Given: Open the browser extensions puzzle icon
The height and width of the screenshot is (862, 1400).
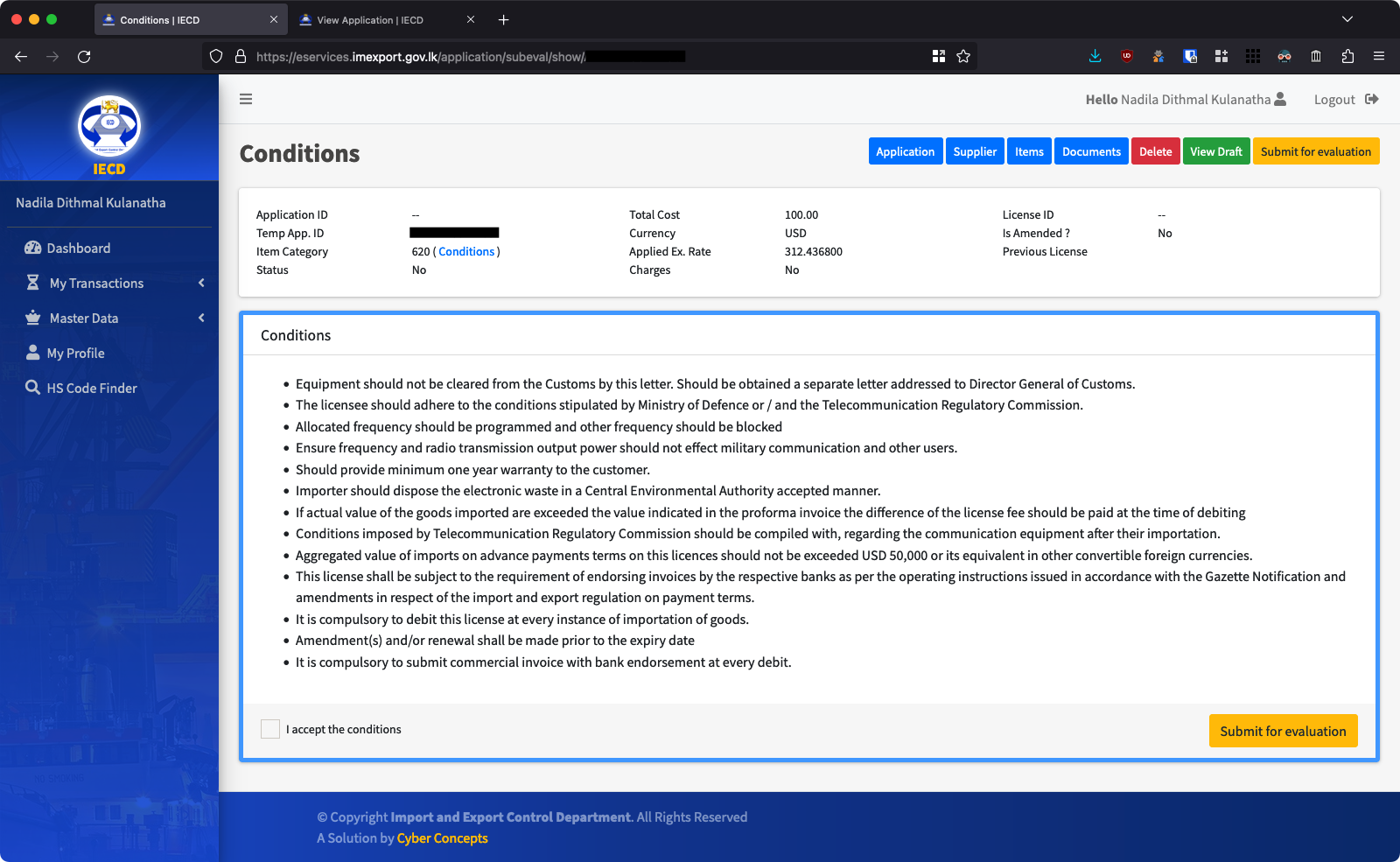Looking at the screenshot, I should coord(1347,57).
